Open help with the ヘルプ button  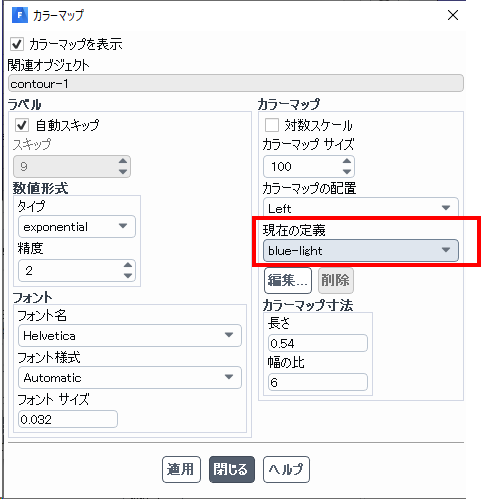click(x=286, y=469)
